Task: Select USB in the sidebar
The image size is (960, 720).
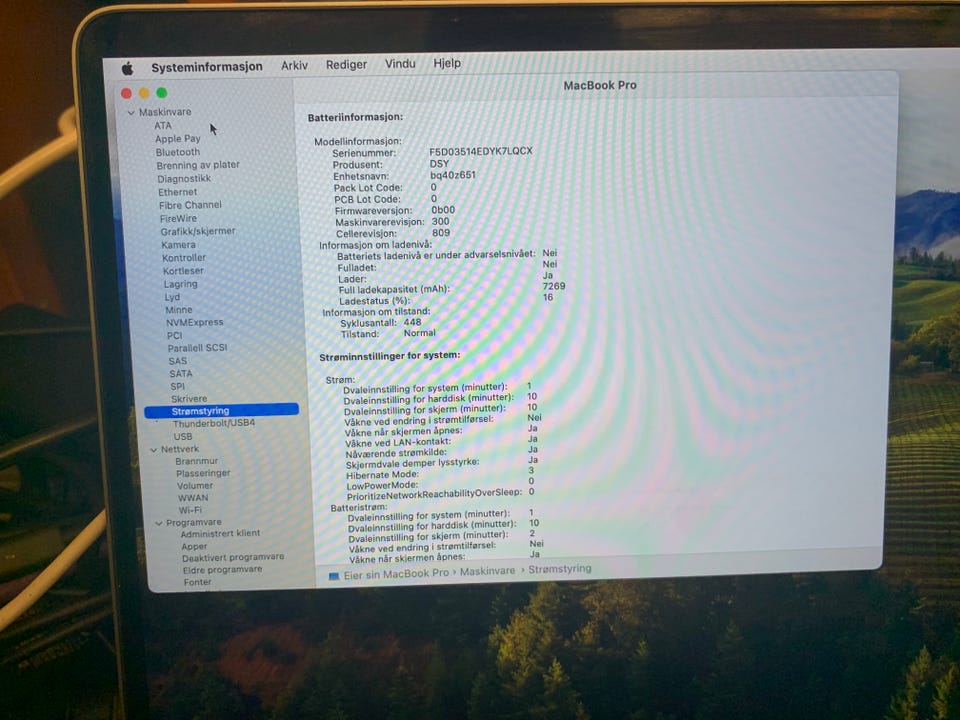Action: [x=182, y=437]
